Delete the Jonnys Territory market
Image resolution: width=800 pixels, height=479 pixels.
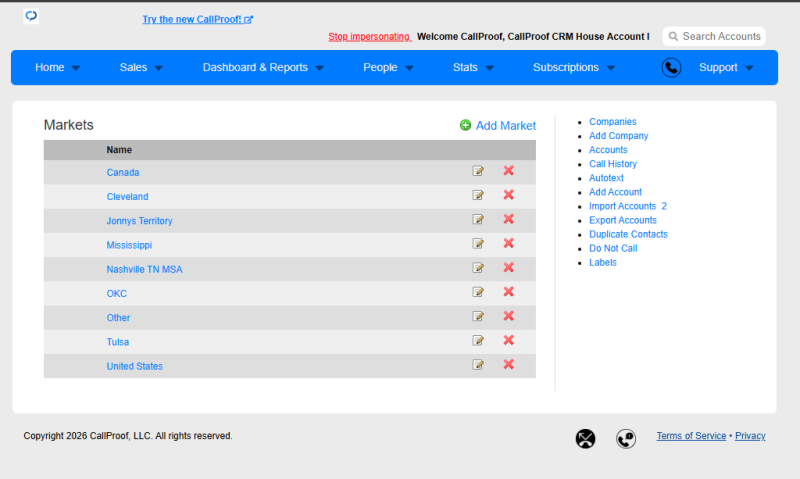coord(509,219)
